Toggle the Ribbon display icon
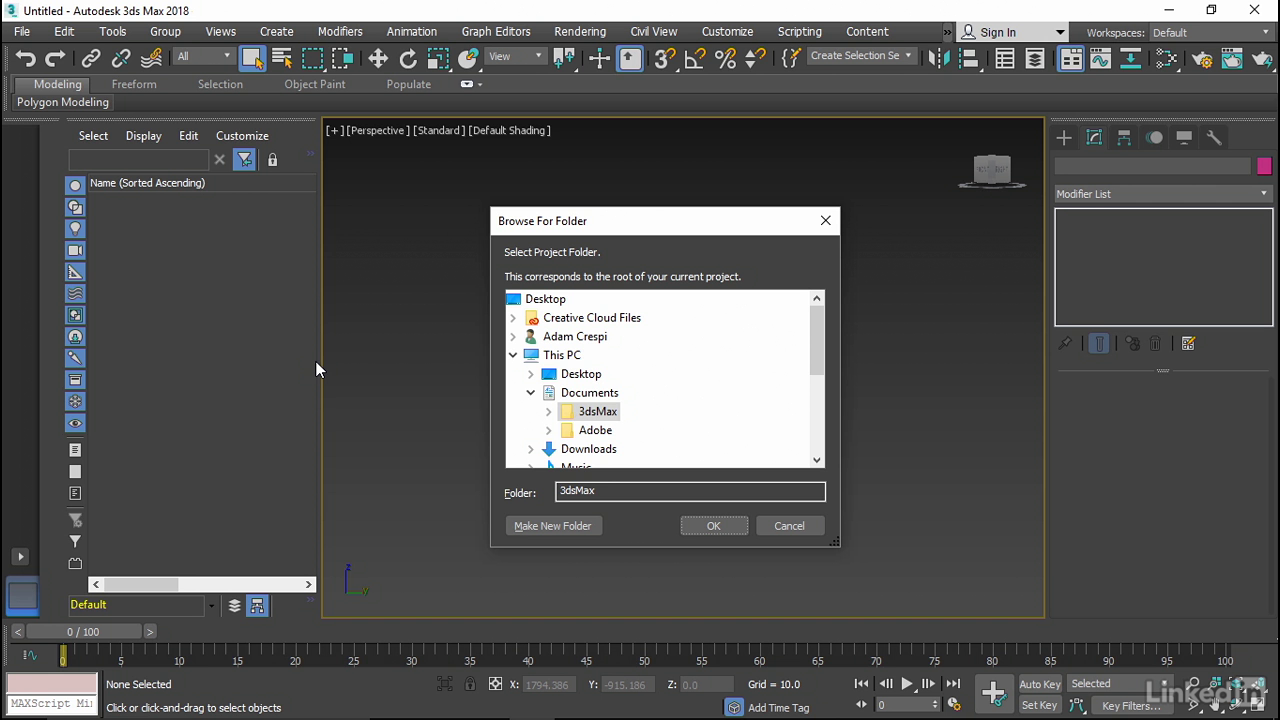 tap(1071, 59)
